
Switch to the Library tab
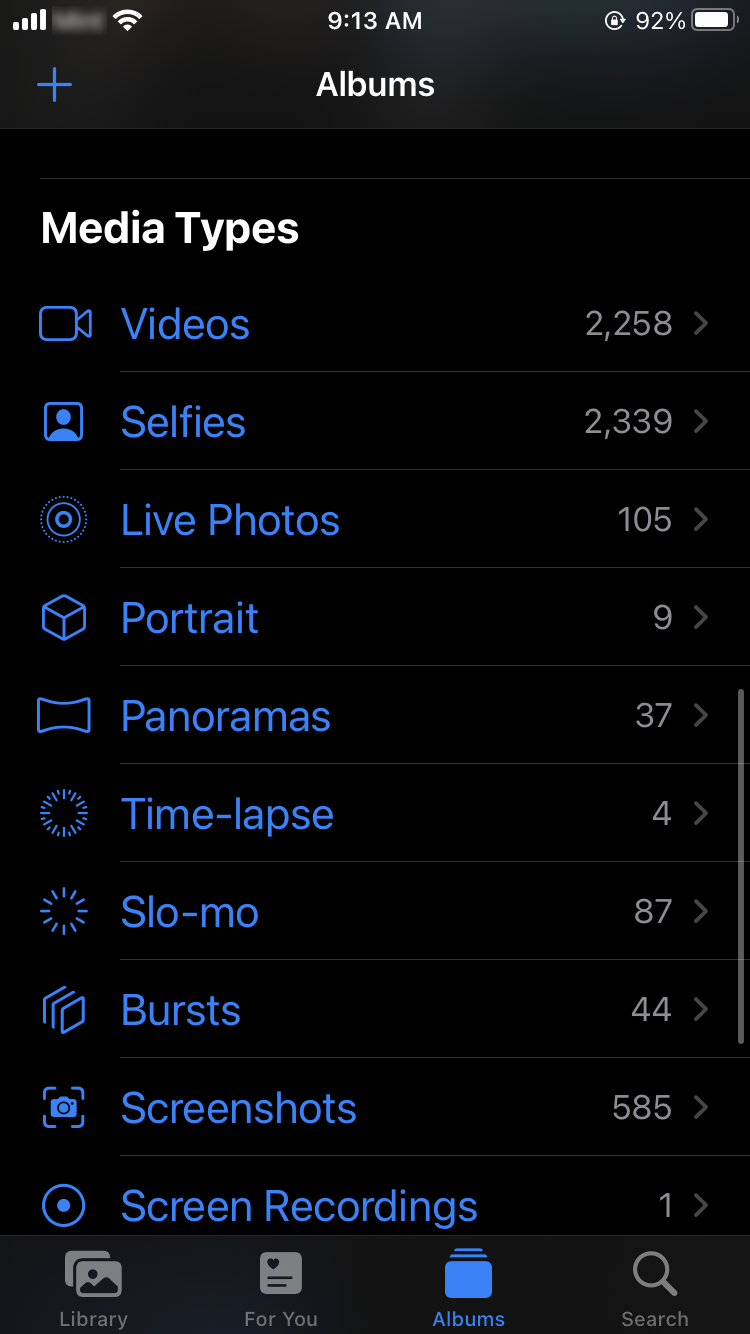[x=93, y=1288]
